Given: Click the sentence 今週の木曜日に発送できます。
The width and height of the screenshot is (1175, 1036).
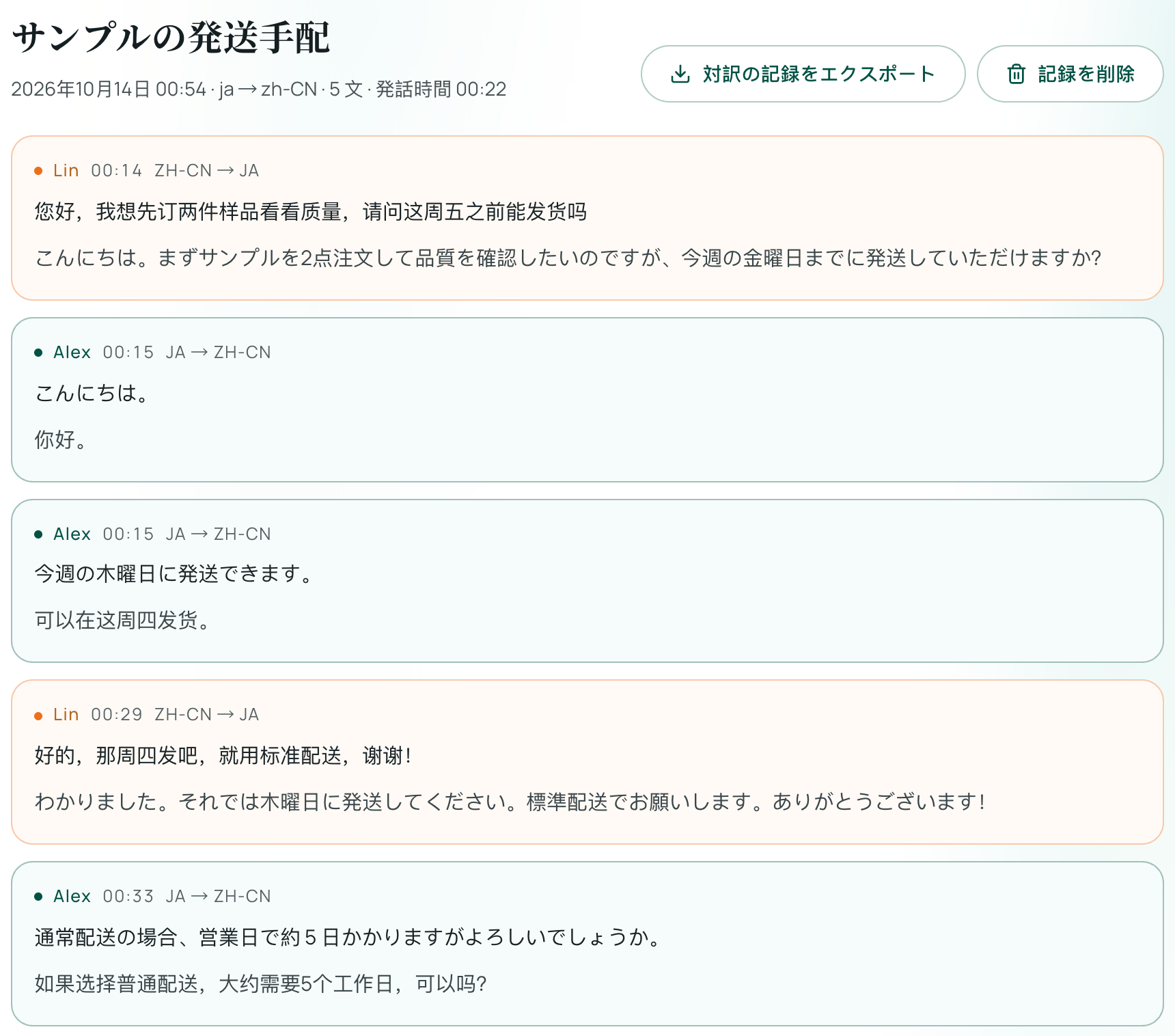Looking at the screenshot, I should tap(174, 573).
